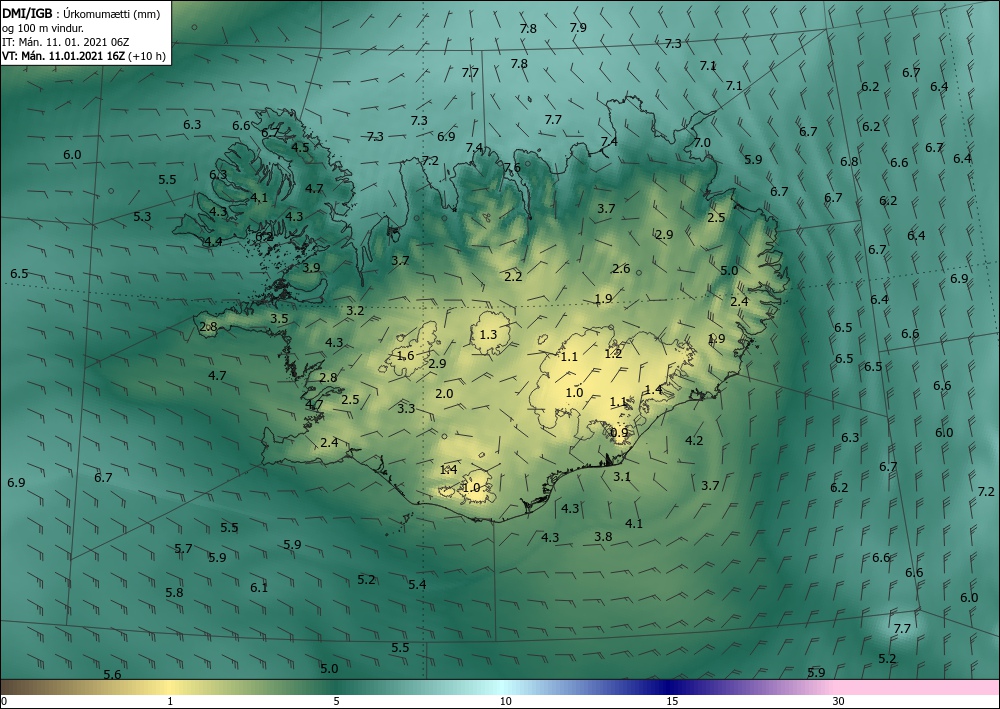Click the 1.6 value label inside the glacier outline
The image size is (1000, 709).
(x=406, y=356)
